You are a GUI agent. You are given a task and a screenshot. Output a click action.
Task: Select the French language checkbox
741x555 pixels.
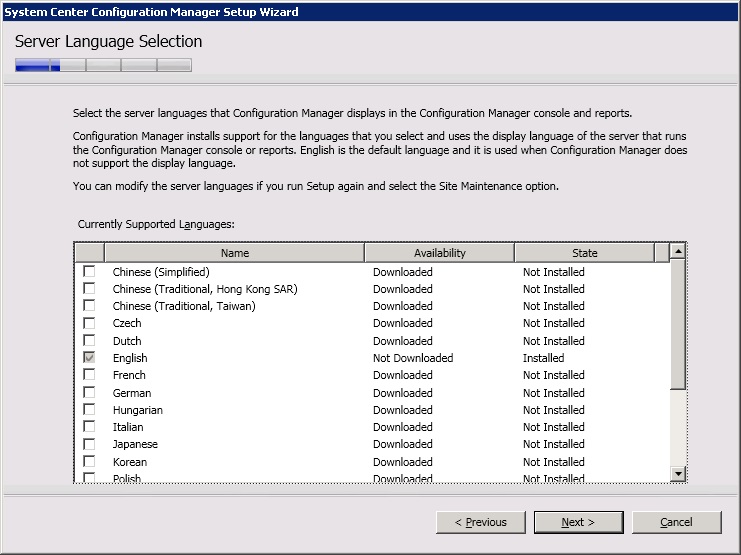[x=90, y=375]
